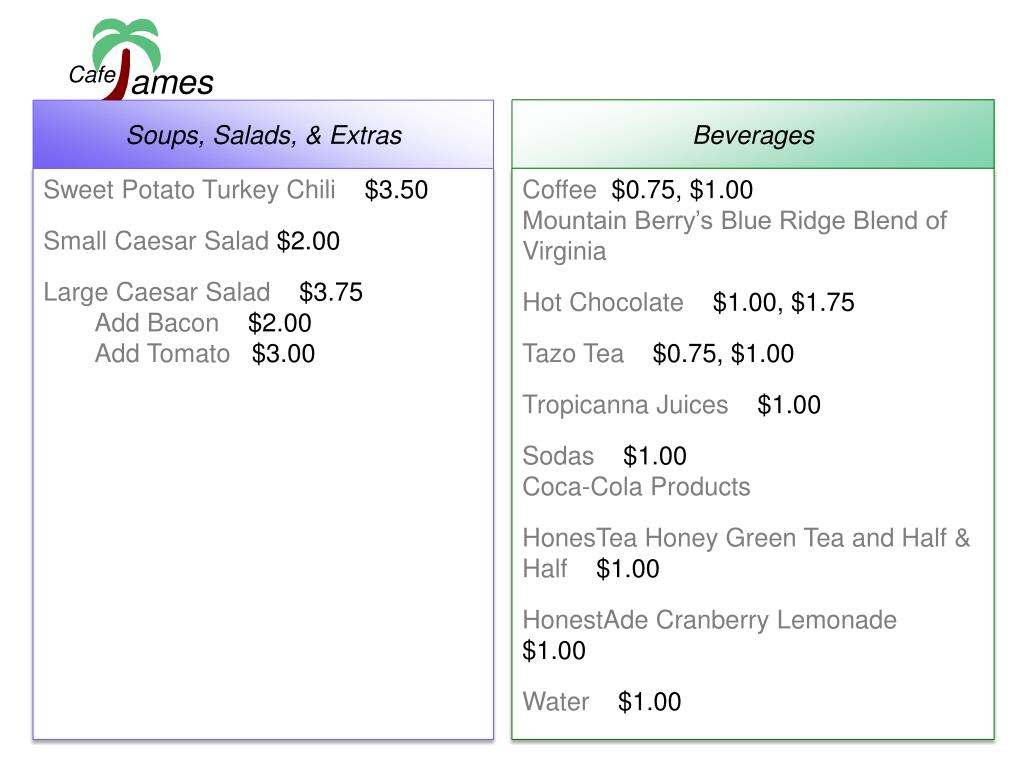Select the Coffee menu item
Image resolution: width=1024 pixels, height=768 pixels.
[560, 190]
